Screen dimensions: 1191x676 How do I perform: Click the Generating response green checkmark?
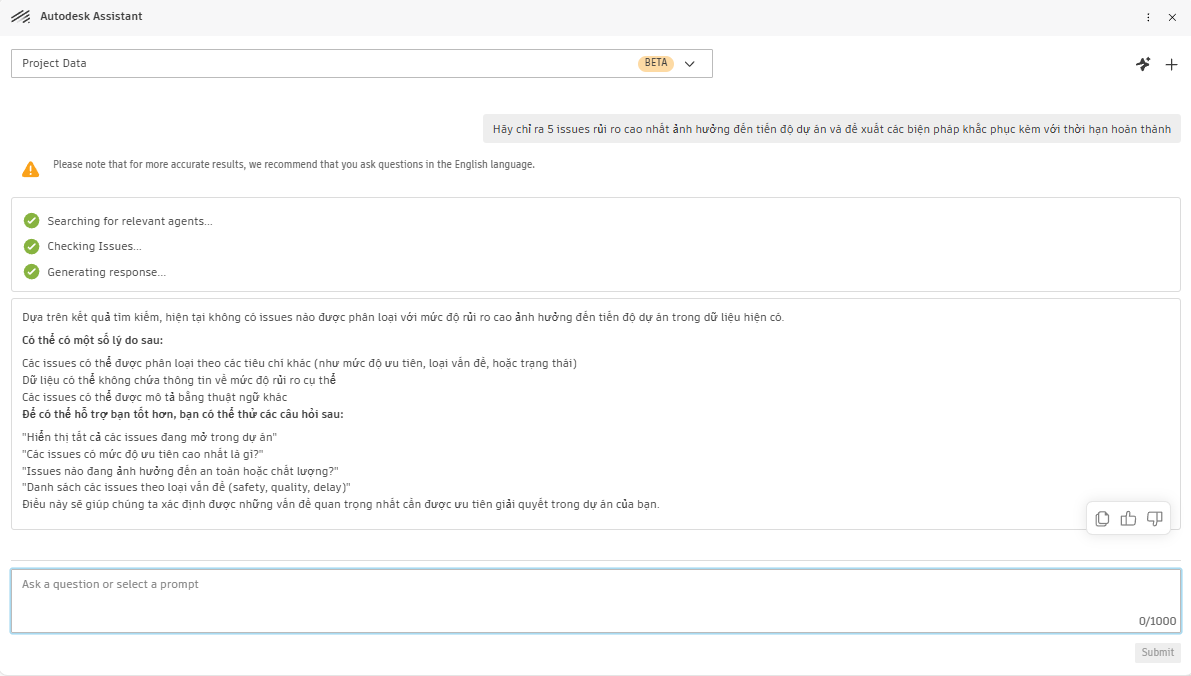pyautogui.click(x=31, y=272)
